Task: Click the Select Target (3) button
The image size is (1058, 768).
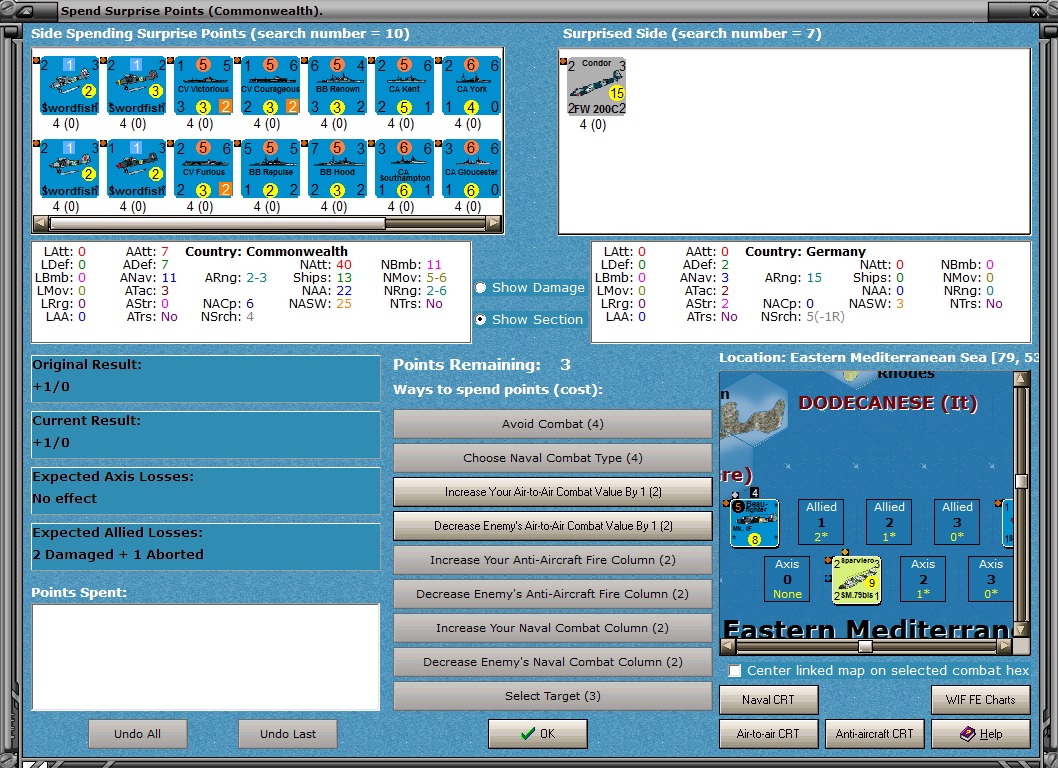Action: [x=553, y=696]
